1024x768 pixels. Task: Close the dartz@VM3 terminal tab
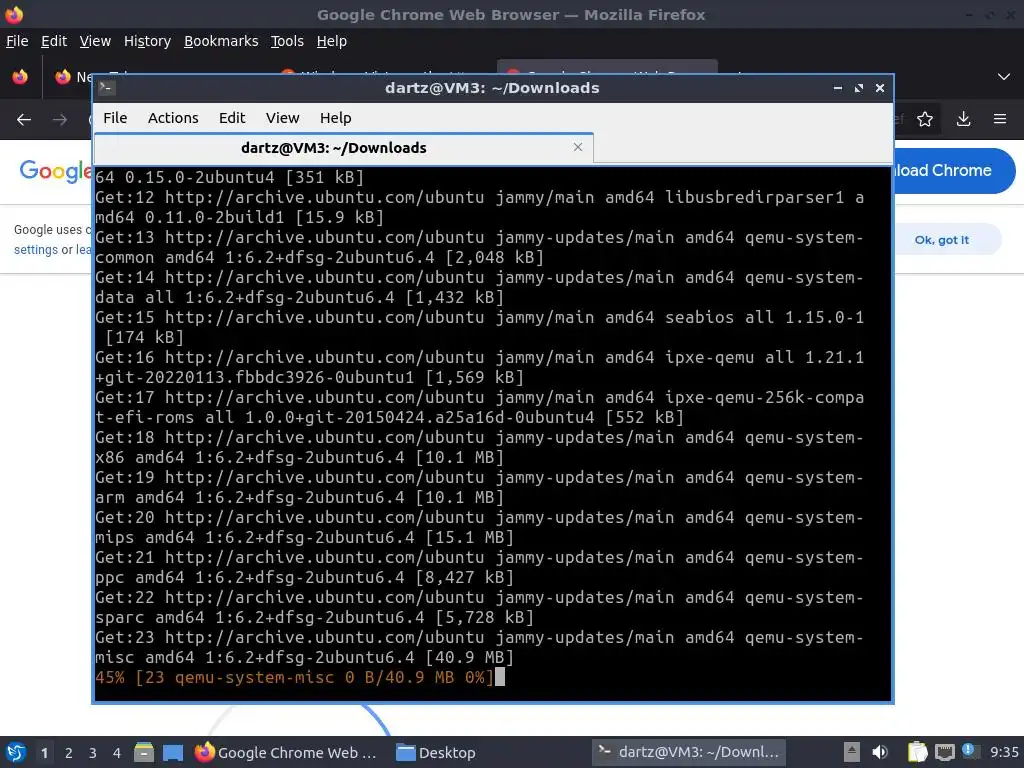pos(578,147)
